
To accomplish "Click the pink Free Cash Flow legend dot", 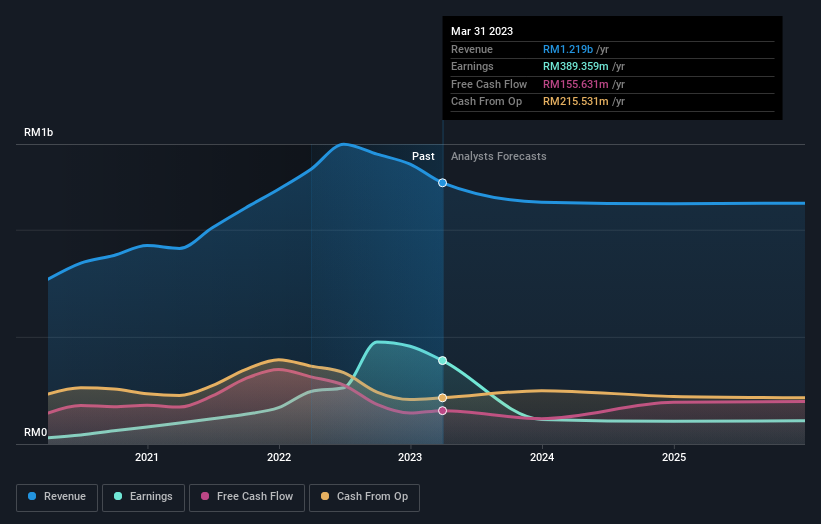I will point(205,496).
